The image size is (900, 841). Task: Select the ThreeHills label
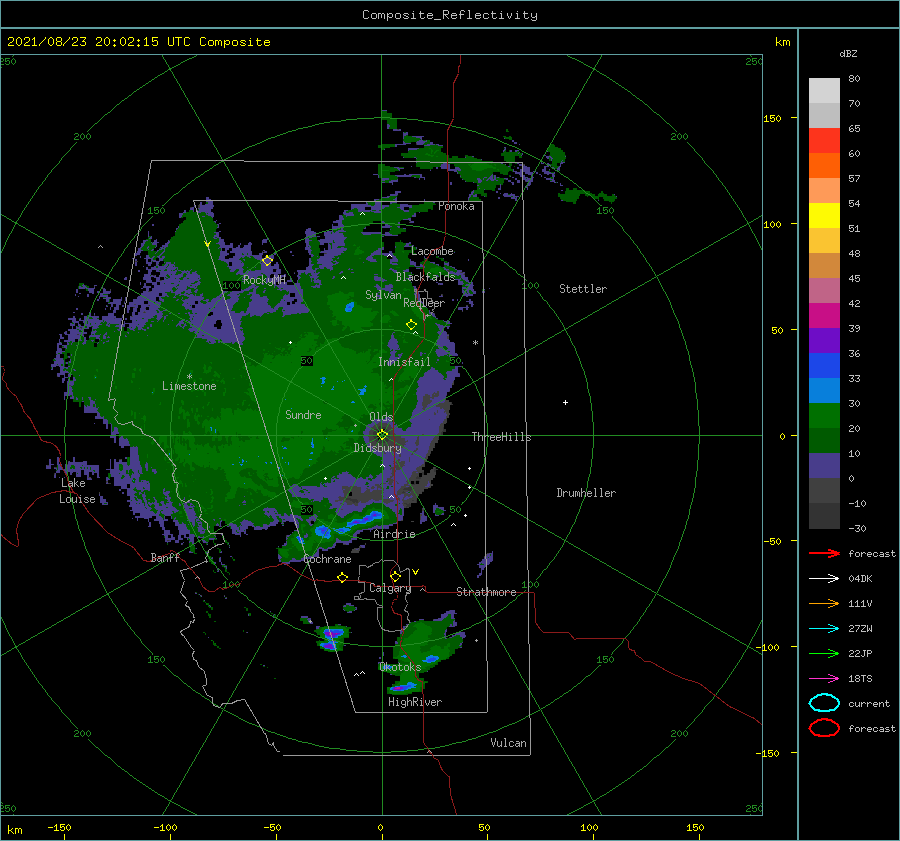coord(502,437)
